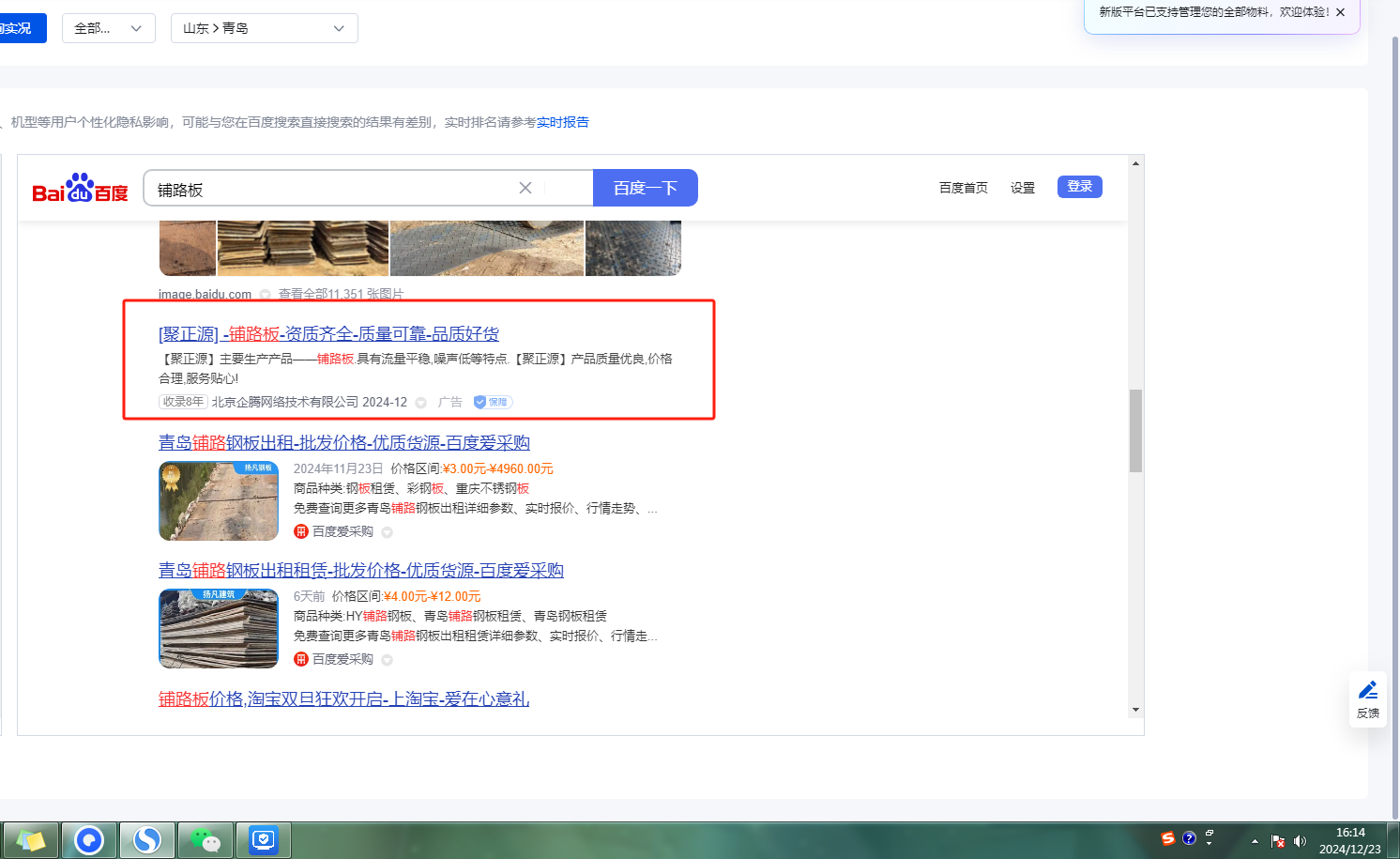Close the 新版平台 notification banner
1400x859 pixels.
coord(1340,12)
